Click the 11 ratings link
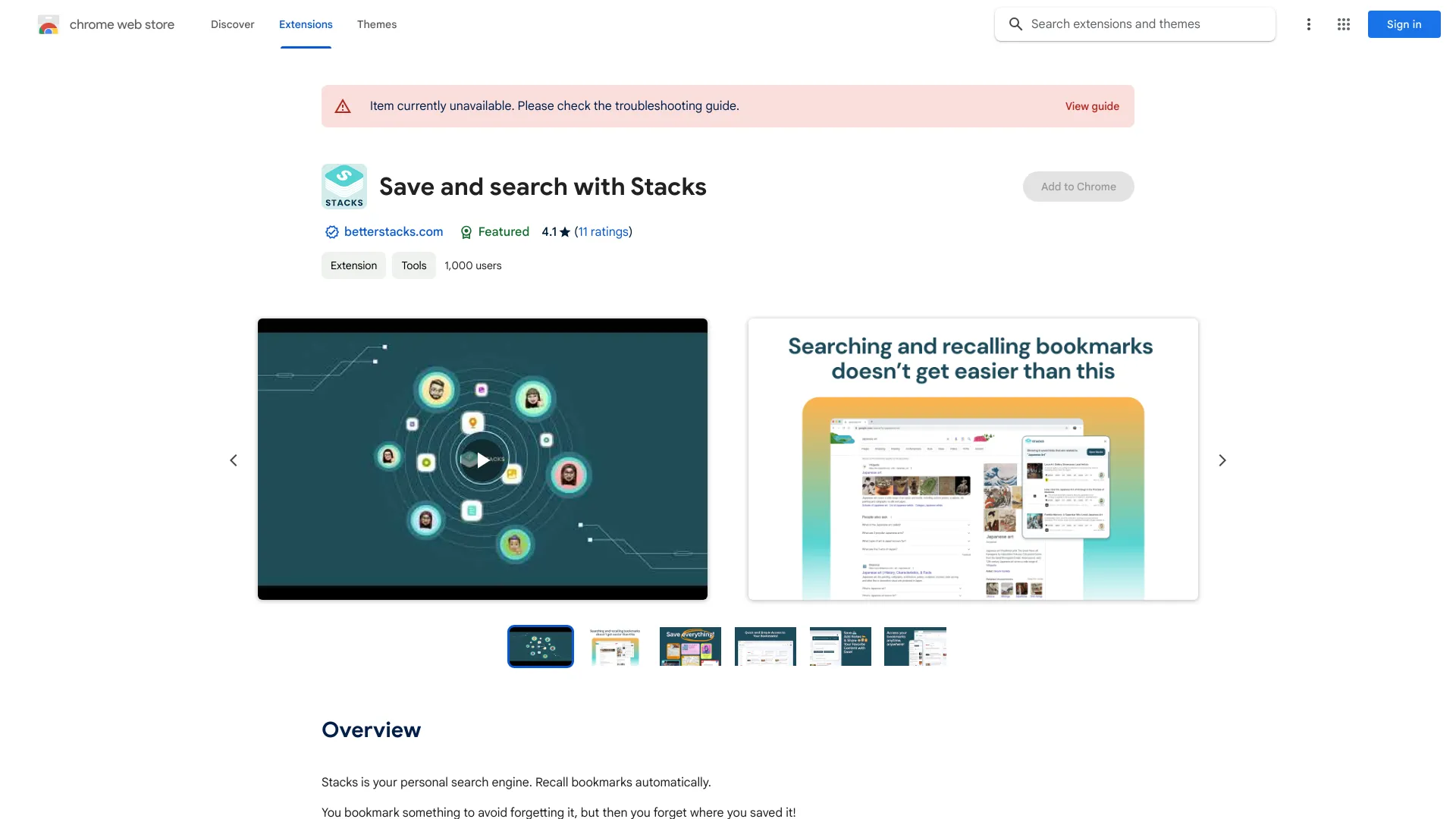This screenshot has width=1456, height=819. point(603,231)
